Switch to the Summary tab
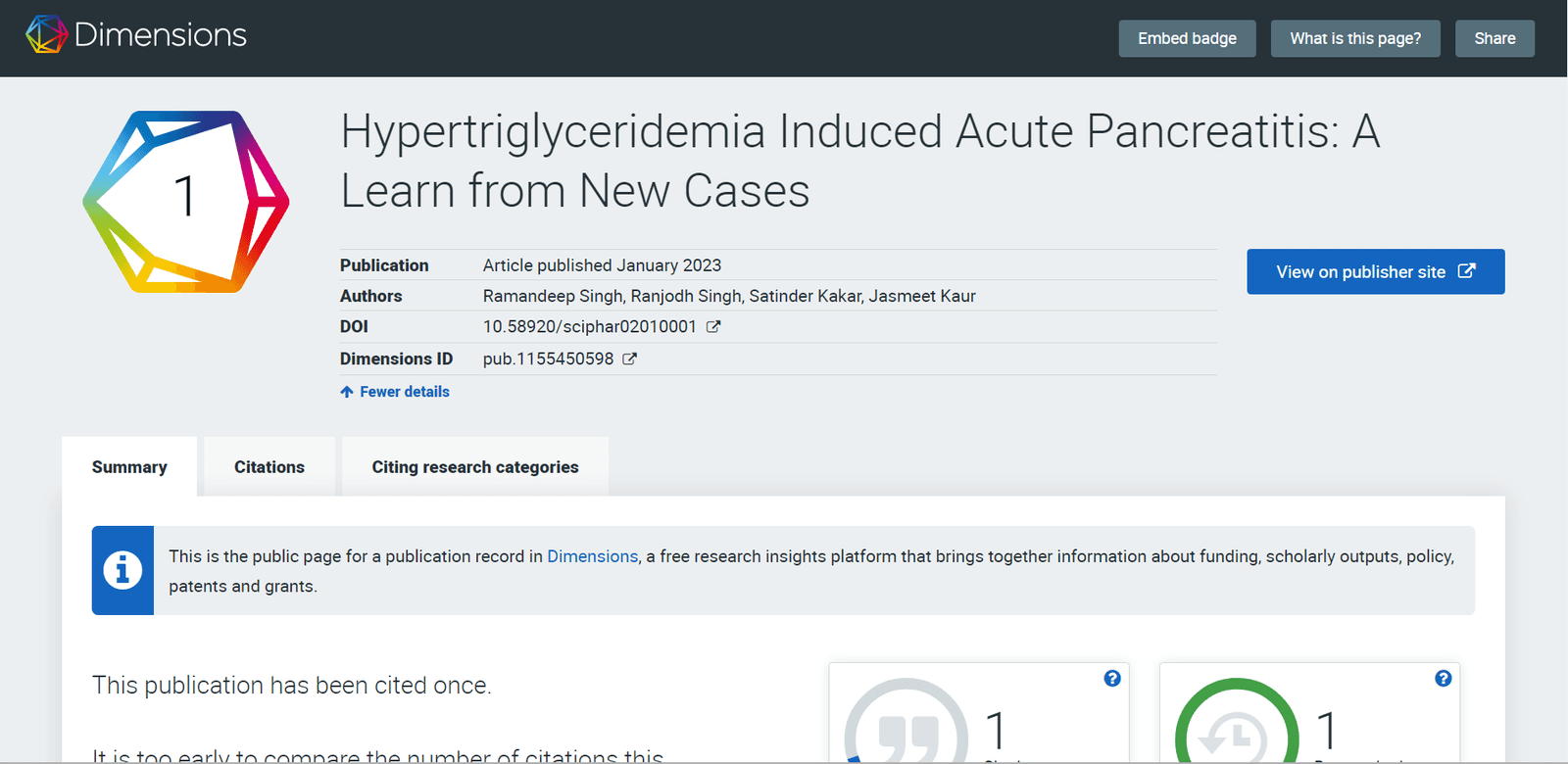The height and width of the screenshot is (764, 1568). point(129,467)
